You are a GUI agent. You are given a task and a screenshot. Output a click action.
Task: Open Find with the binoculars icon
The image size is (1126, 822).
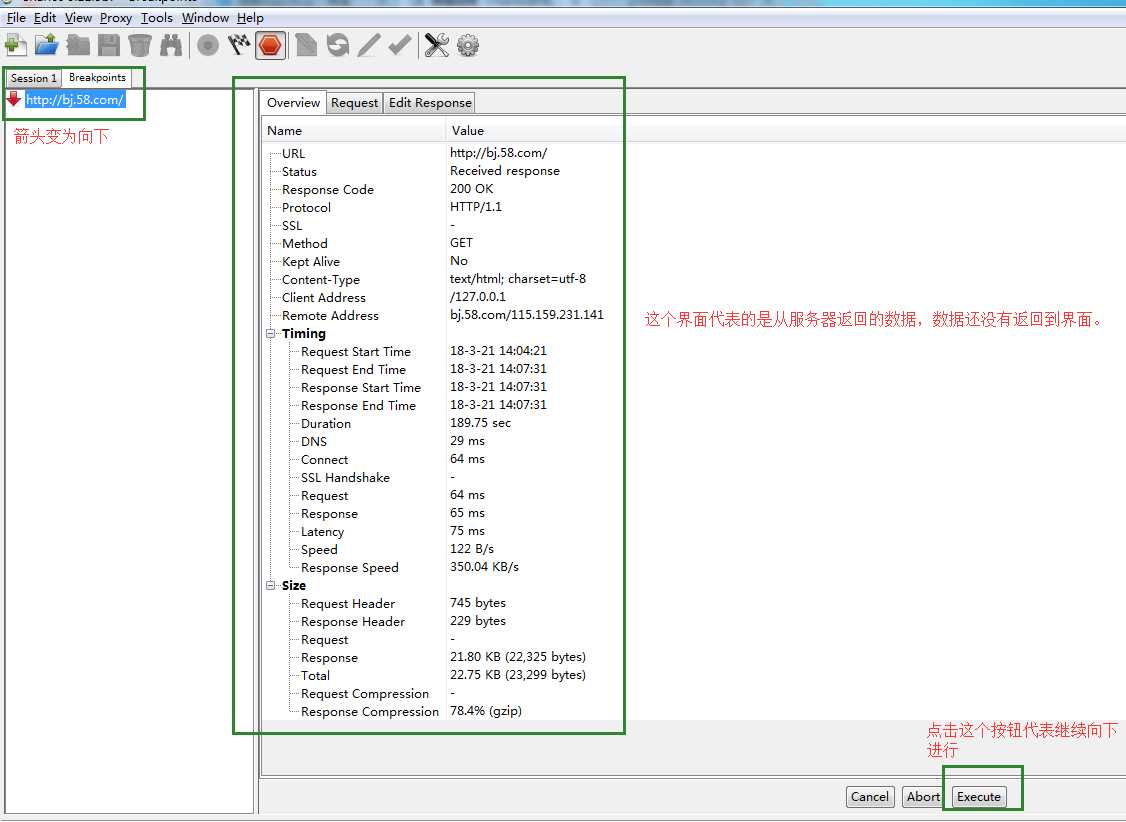point(171,45)
